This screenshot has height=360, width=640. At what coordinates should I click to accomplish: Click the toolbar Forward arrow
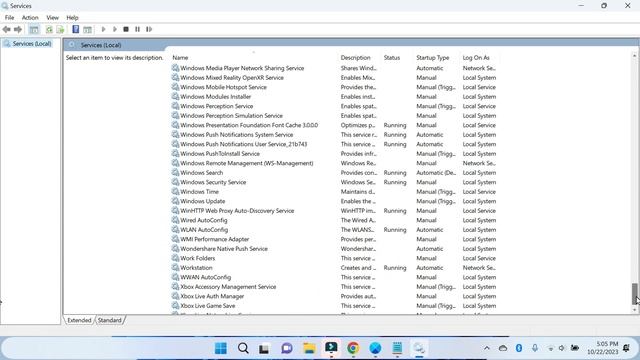18,29
